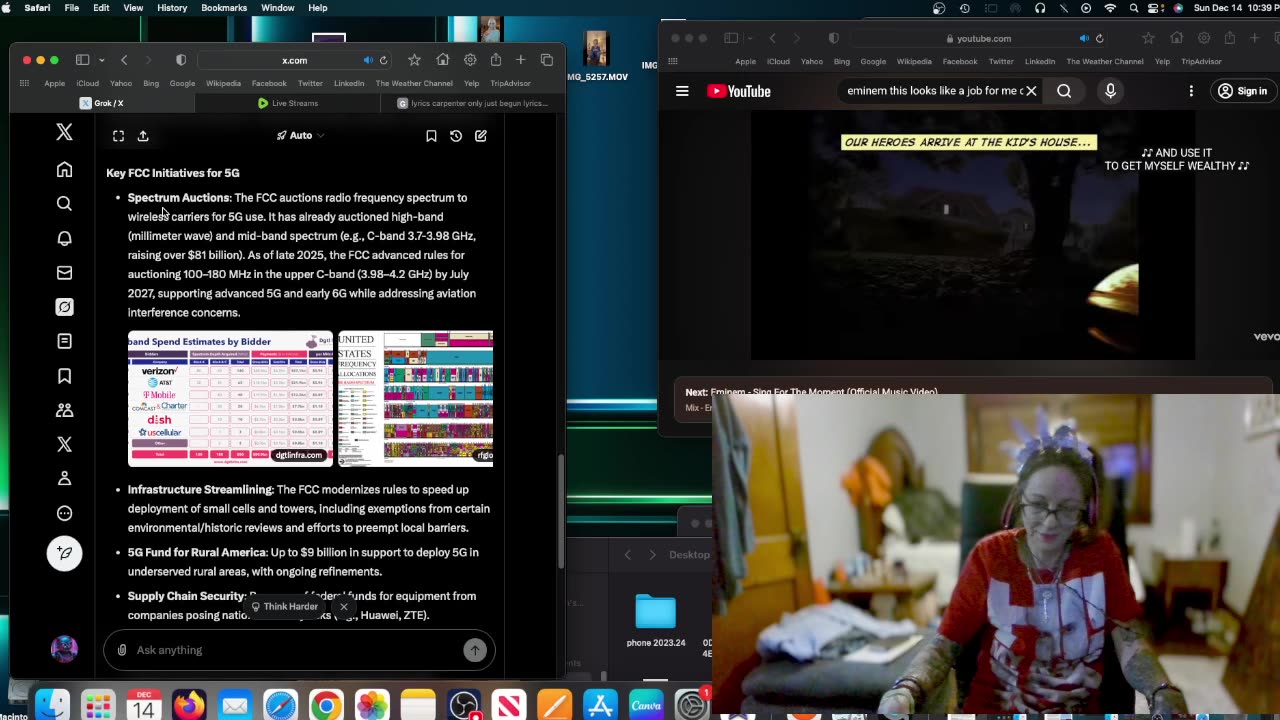Open phone 2023.24 folder on desktop
This screenshot has width=1280, height=720.
tap(656, 621)
